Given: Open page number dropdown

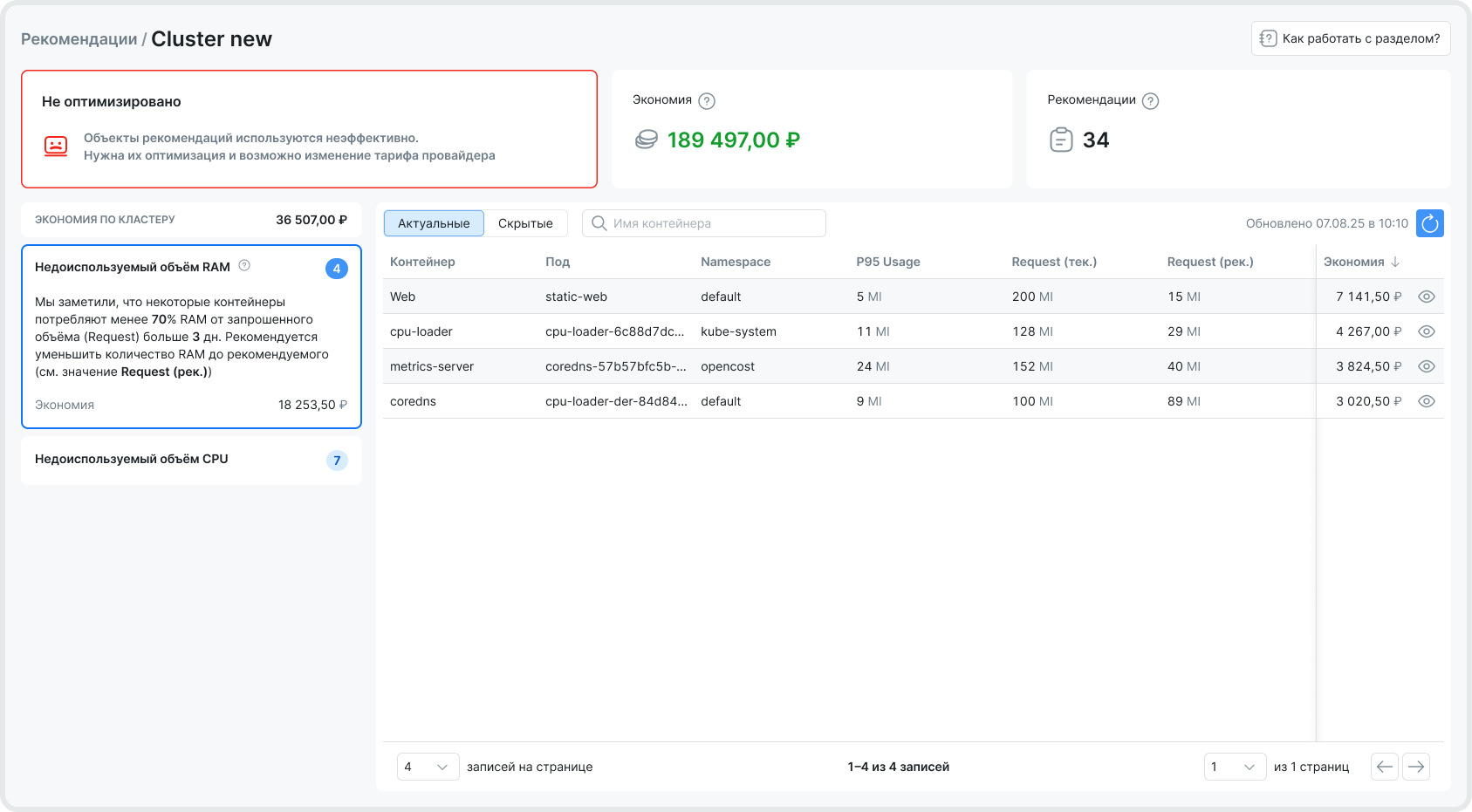Looking at the screenshot, I should 1234,767.
